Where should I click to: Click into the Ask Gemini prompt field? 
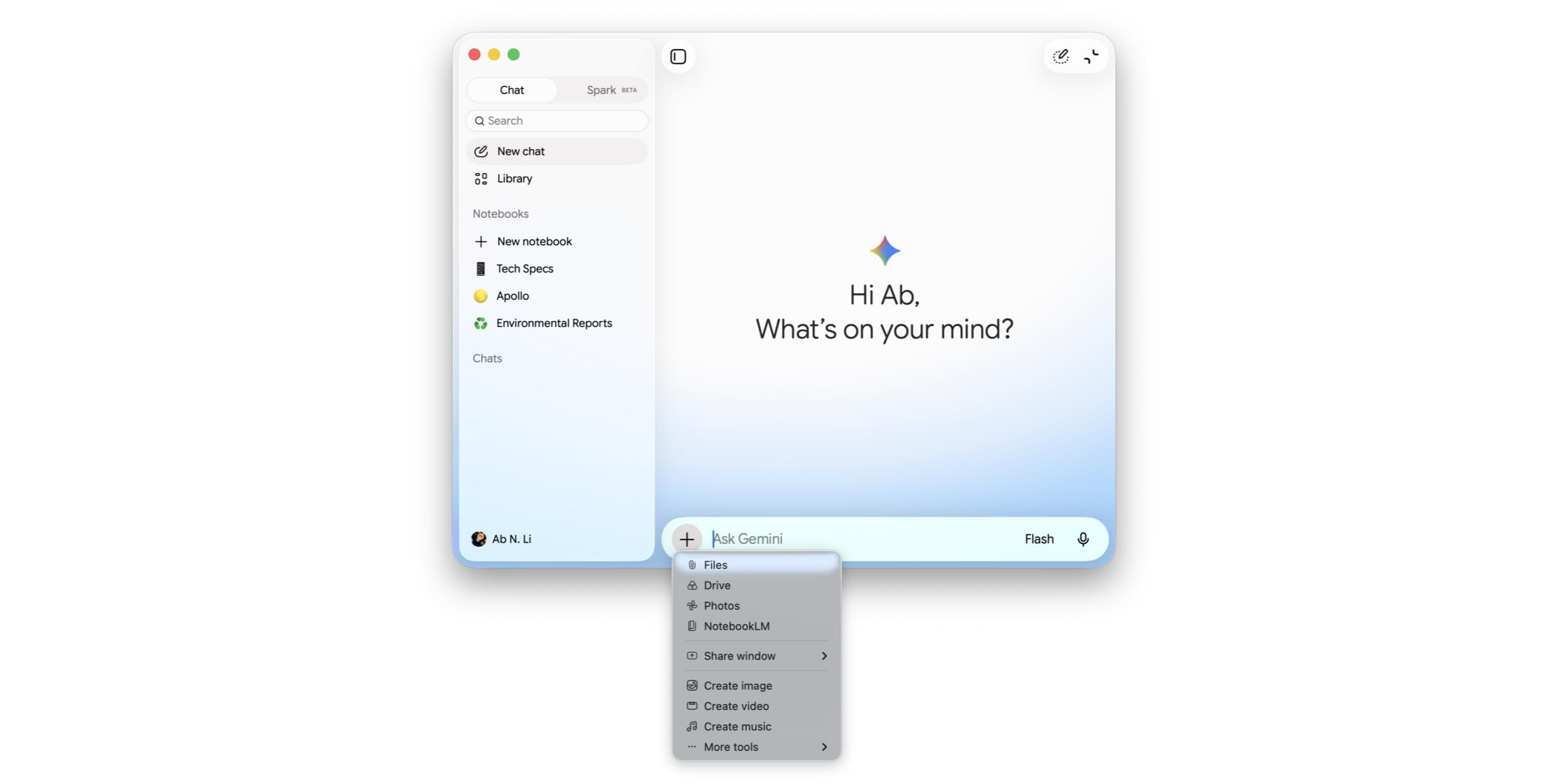[x=862, y=539]
